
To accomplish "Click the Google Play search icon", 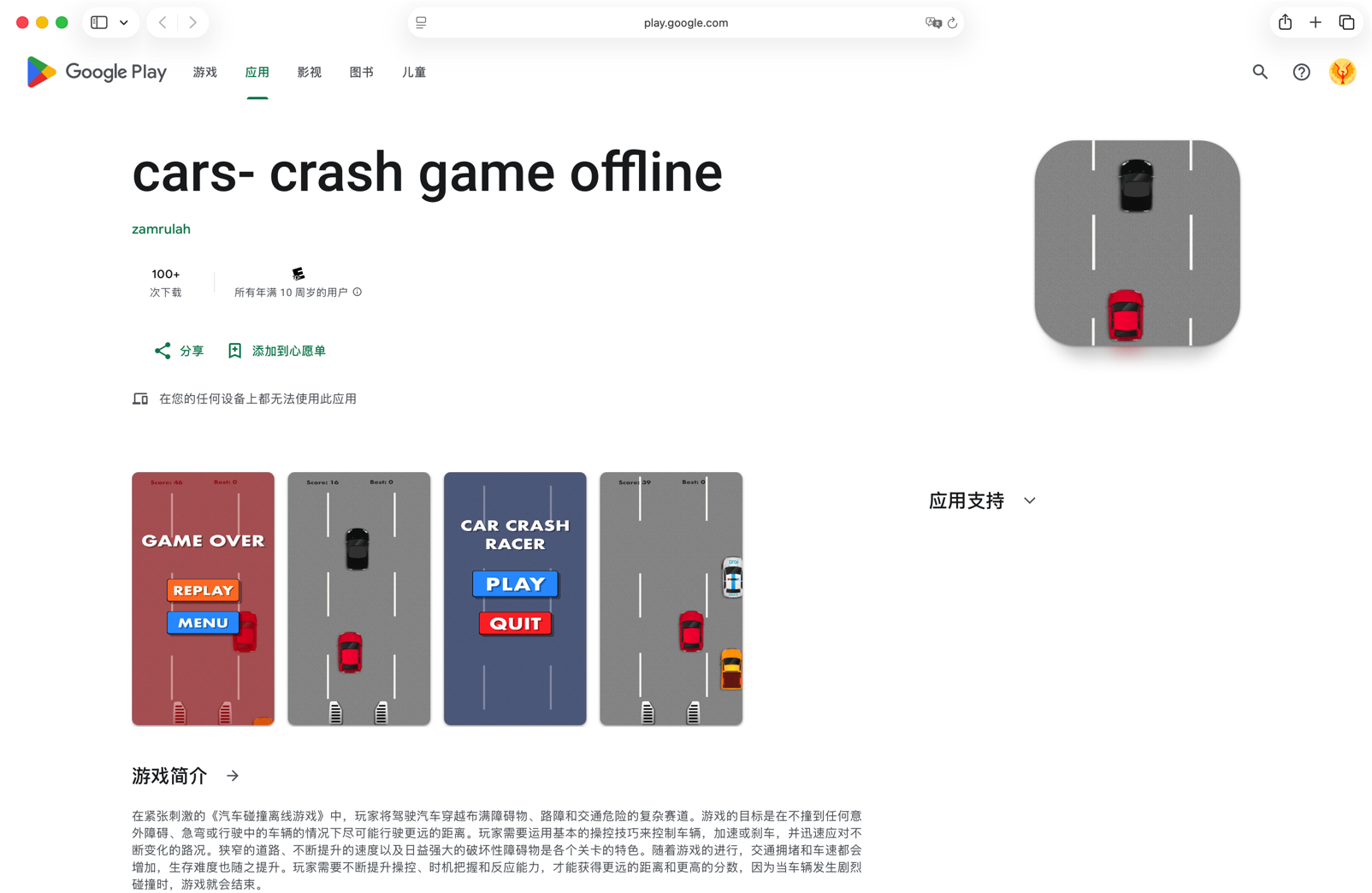I will (1260, 72).
